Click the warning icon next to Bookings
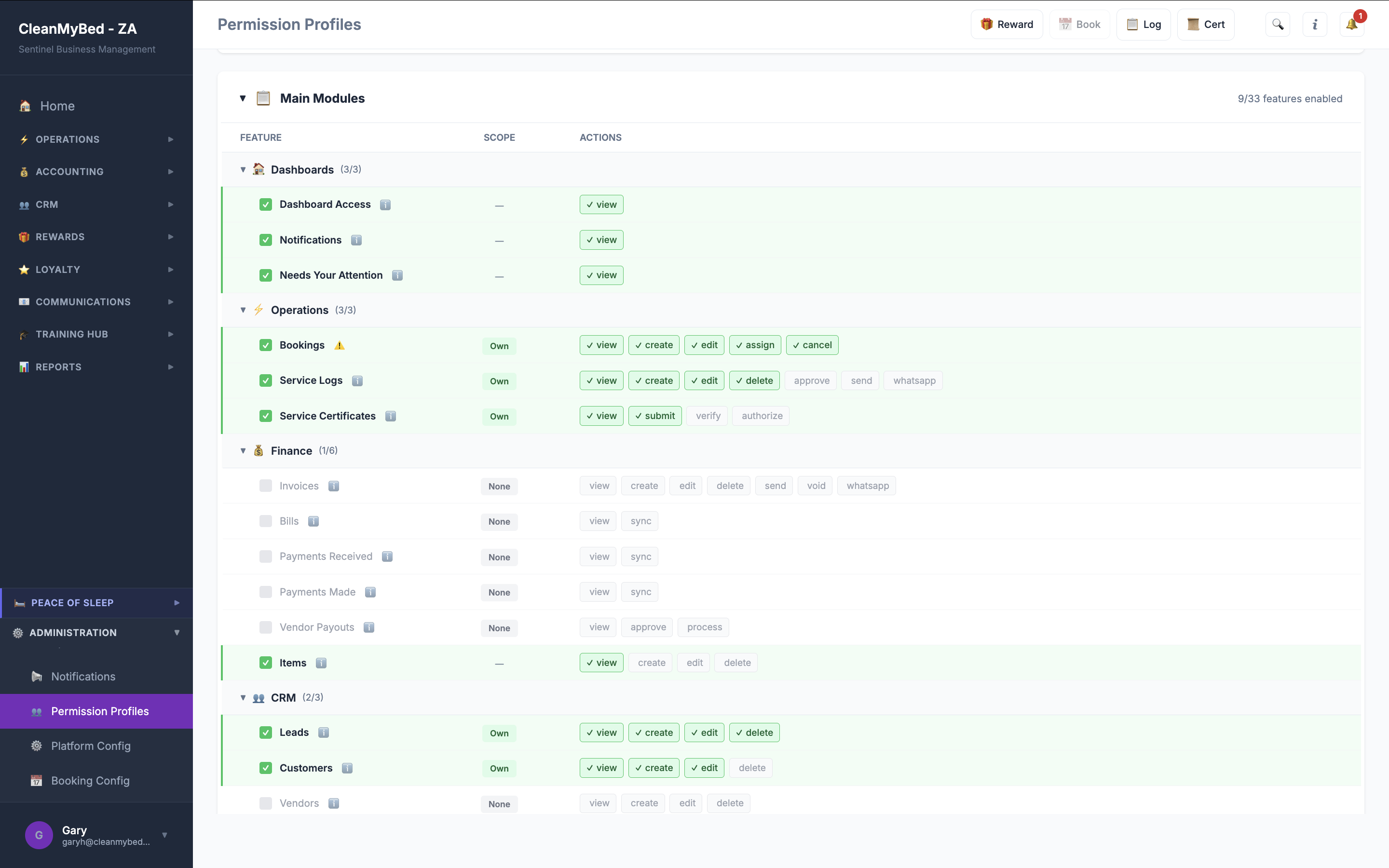 [339, 345]
